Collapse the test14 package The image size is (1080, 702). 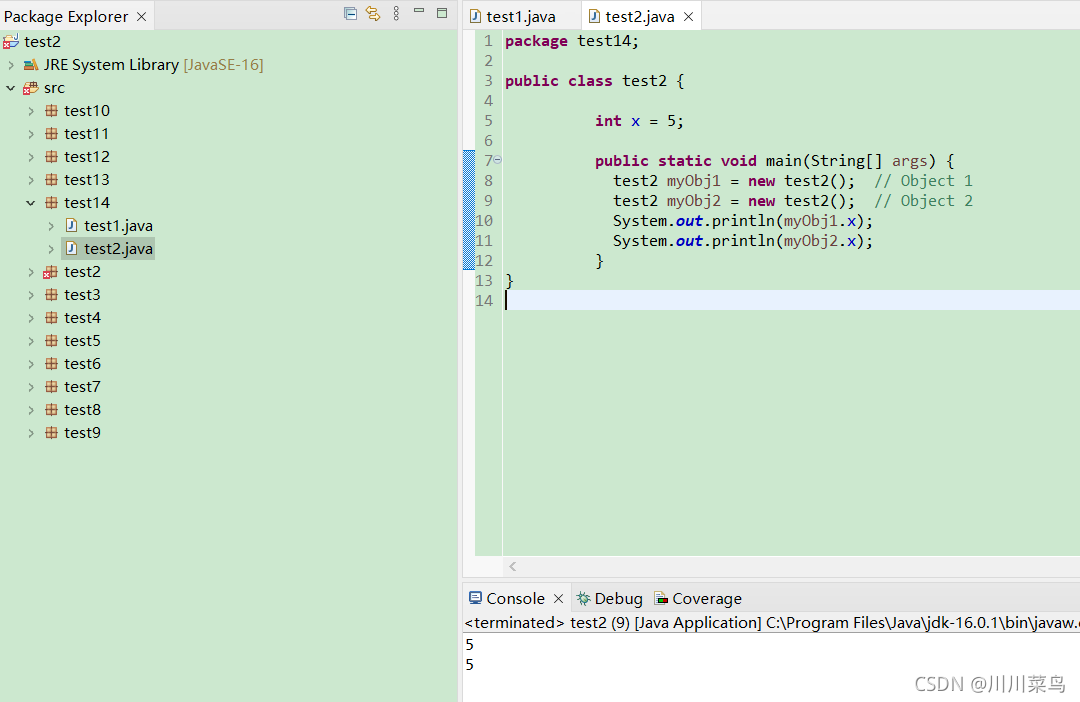[x=31, y=203]
